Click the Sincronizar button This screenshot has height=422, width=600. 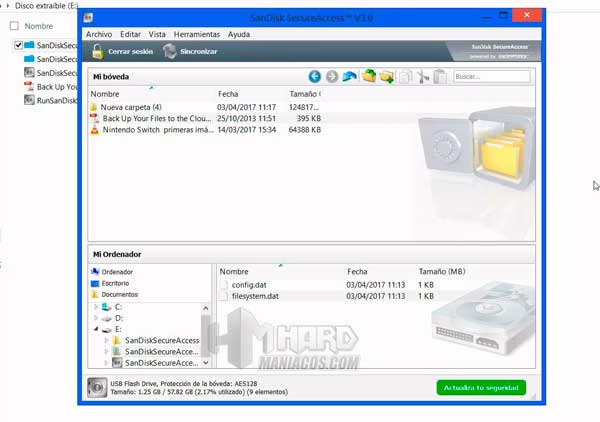coord(190,51)
